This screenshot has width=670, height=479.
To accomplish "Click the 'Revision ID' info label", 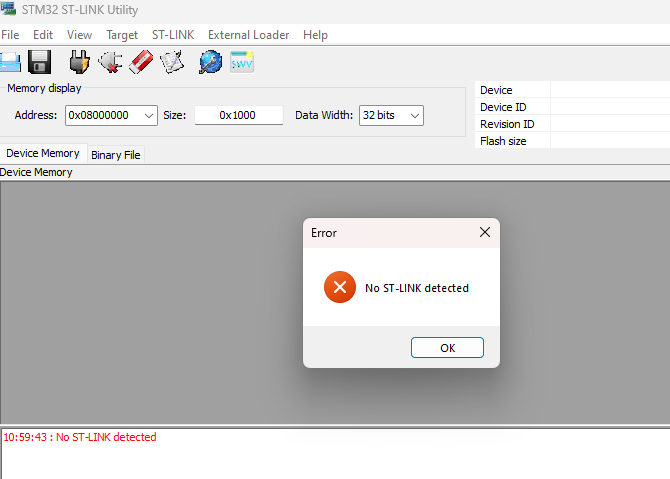I will 507,124.
